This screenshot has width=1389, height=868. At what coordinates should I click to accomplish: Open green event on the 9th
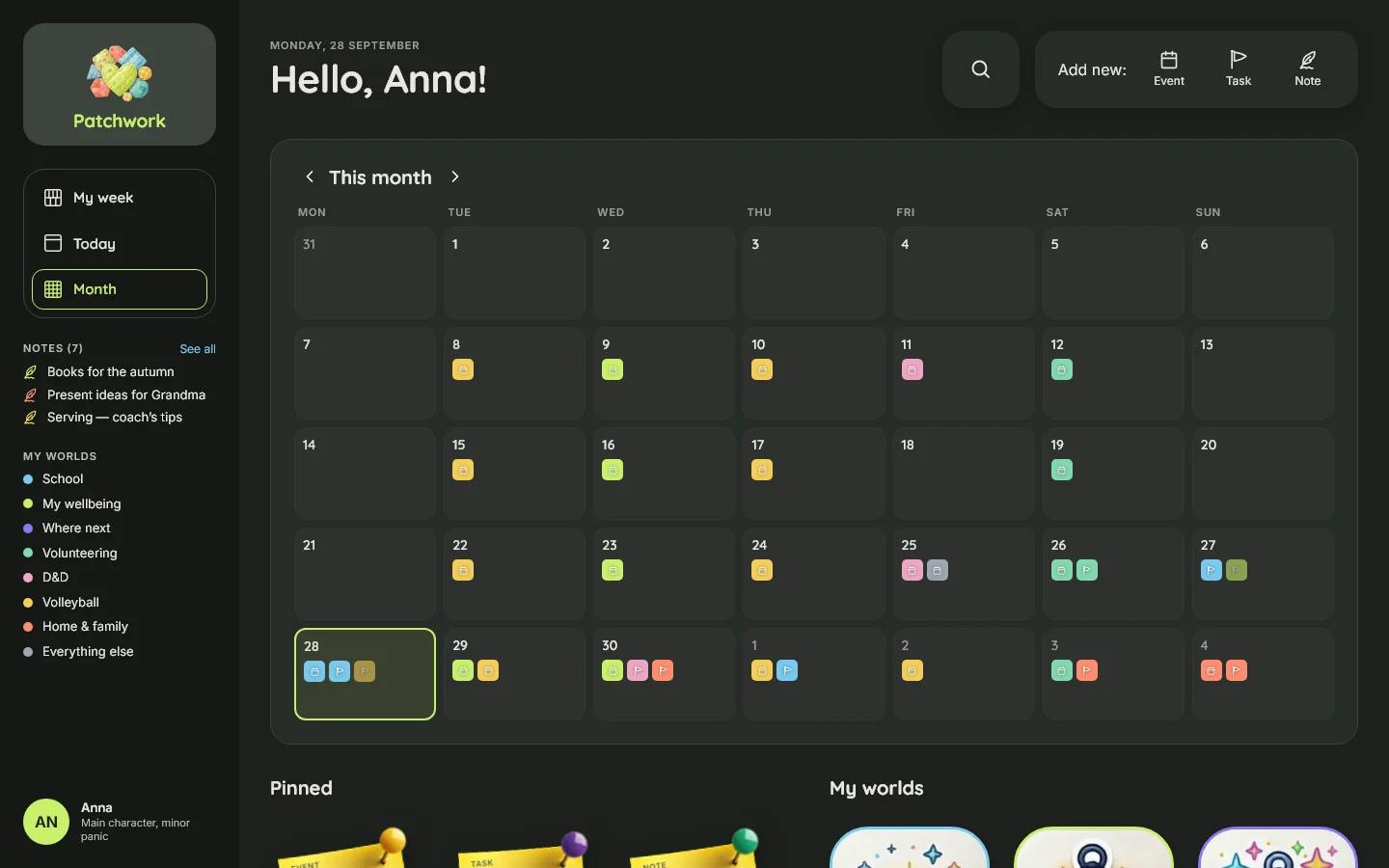tap(613, 369)
